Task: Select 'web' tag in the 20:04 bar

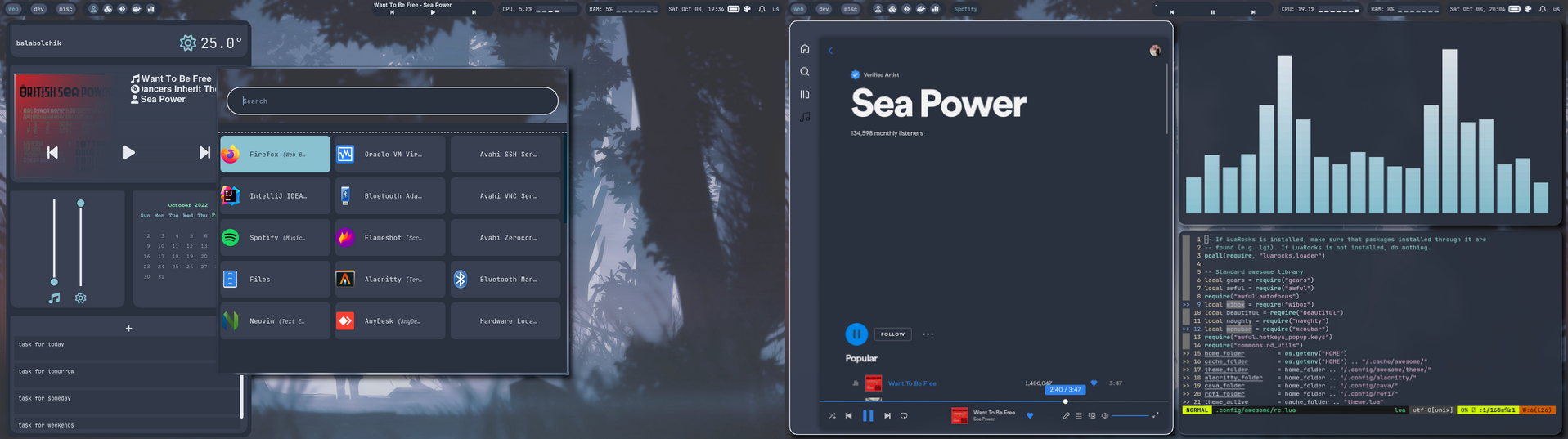Action: 798,9
